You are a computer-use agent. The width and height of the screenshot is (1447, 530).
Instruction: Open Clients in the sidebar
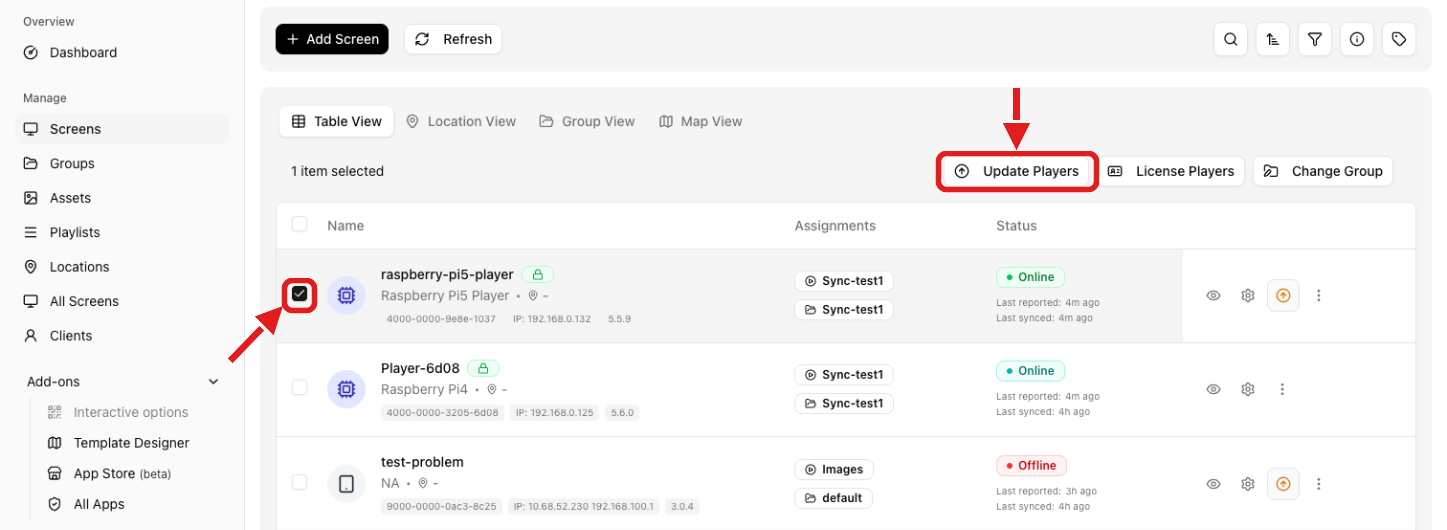(122, 336)
